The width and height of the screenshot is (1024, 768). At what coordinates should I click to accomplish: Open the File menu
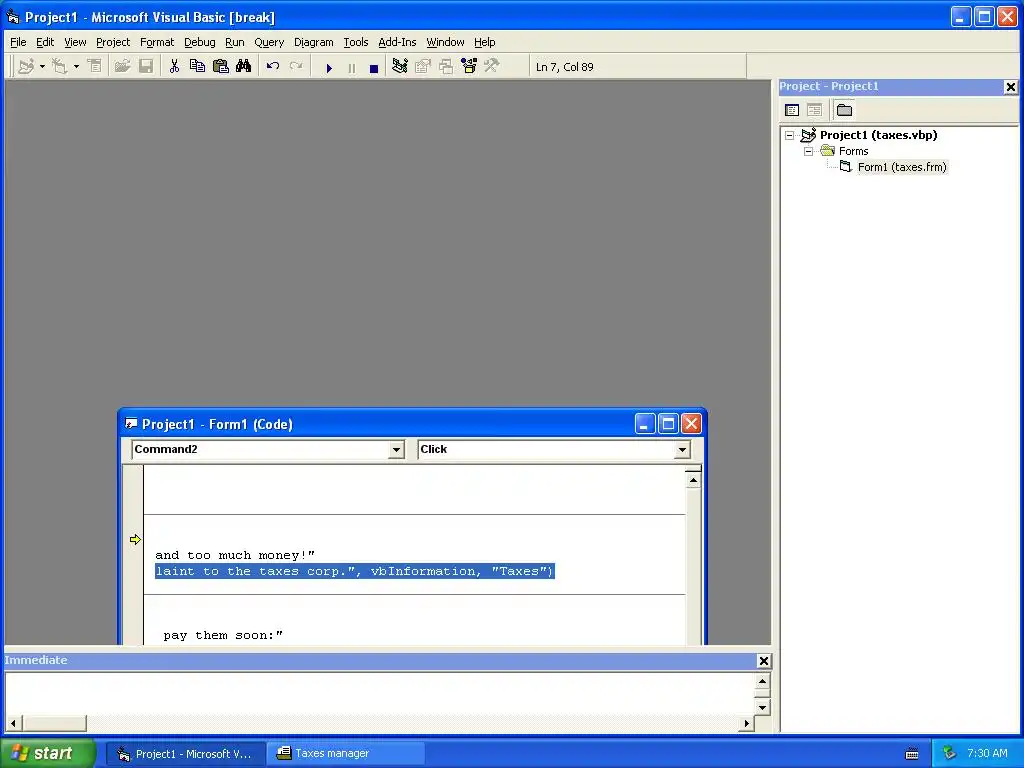pos(18,42)
